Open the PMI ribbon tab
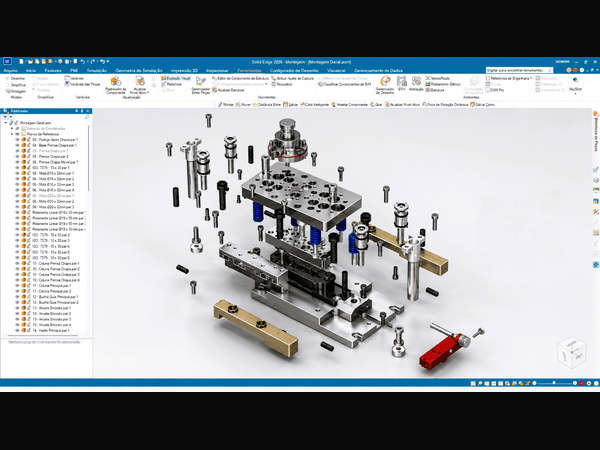The height and width of the screenshot is (450, 600). pos(74,70)
